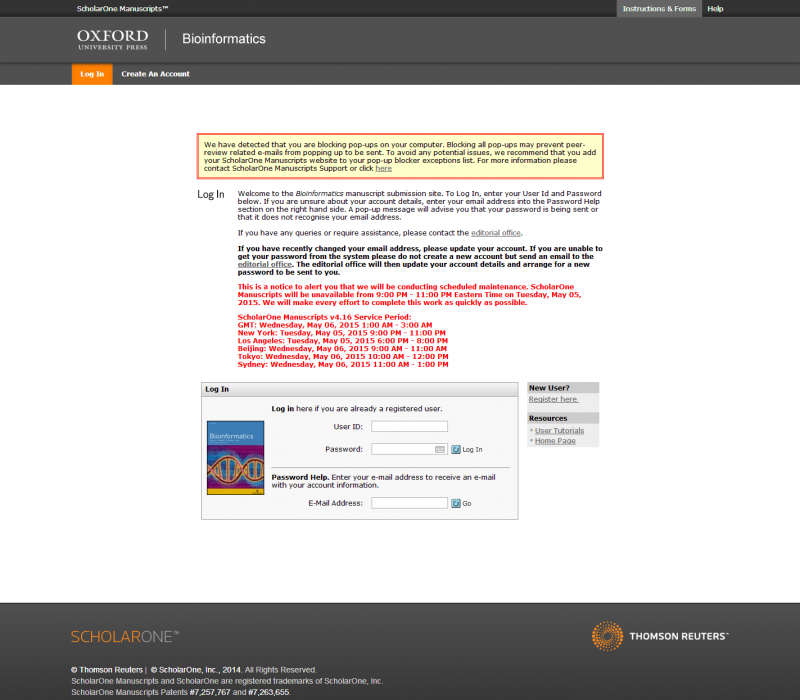
Task: Click the bold editorial office link
Action: point(264,264)
